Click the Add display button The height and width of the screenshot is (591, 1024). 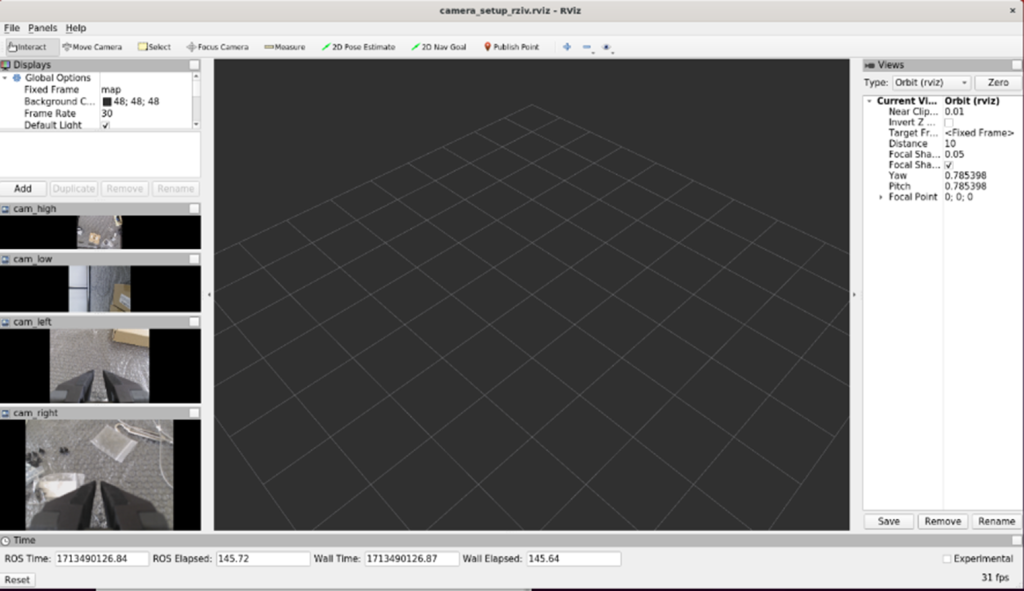click(x=23, y=188)
